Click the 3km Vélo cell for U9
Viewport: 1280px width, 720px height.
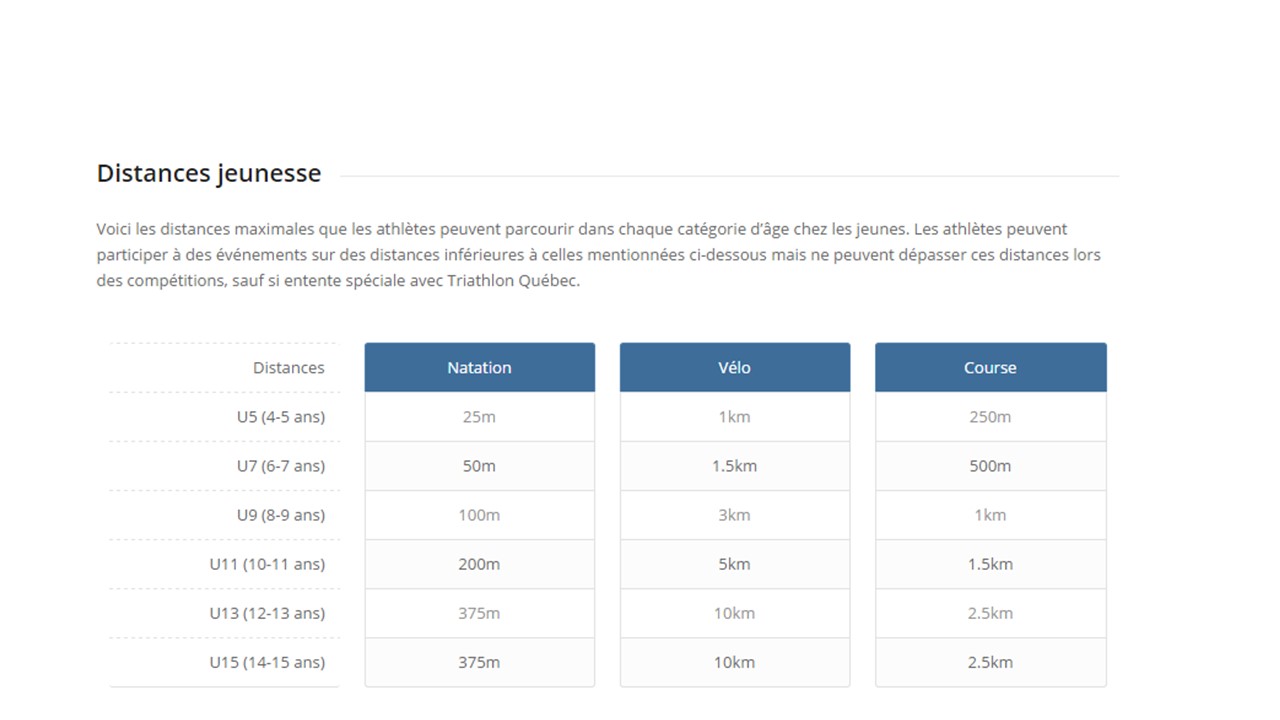(x=734, y=515)
